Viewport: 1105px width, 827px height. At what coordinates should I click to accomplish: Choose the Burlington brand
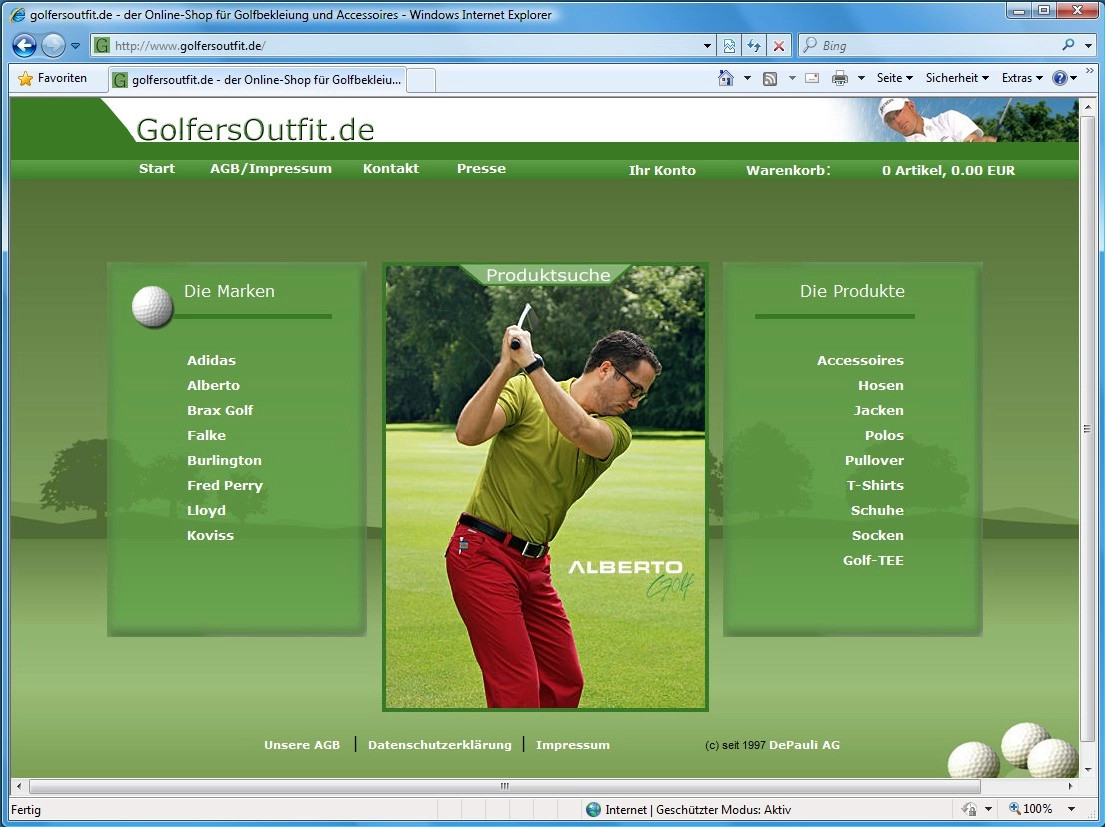tap(224, 461)
